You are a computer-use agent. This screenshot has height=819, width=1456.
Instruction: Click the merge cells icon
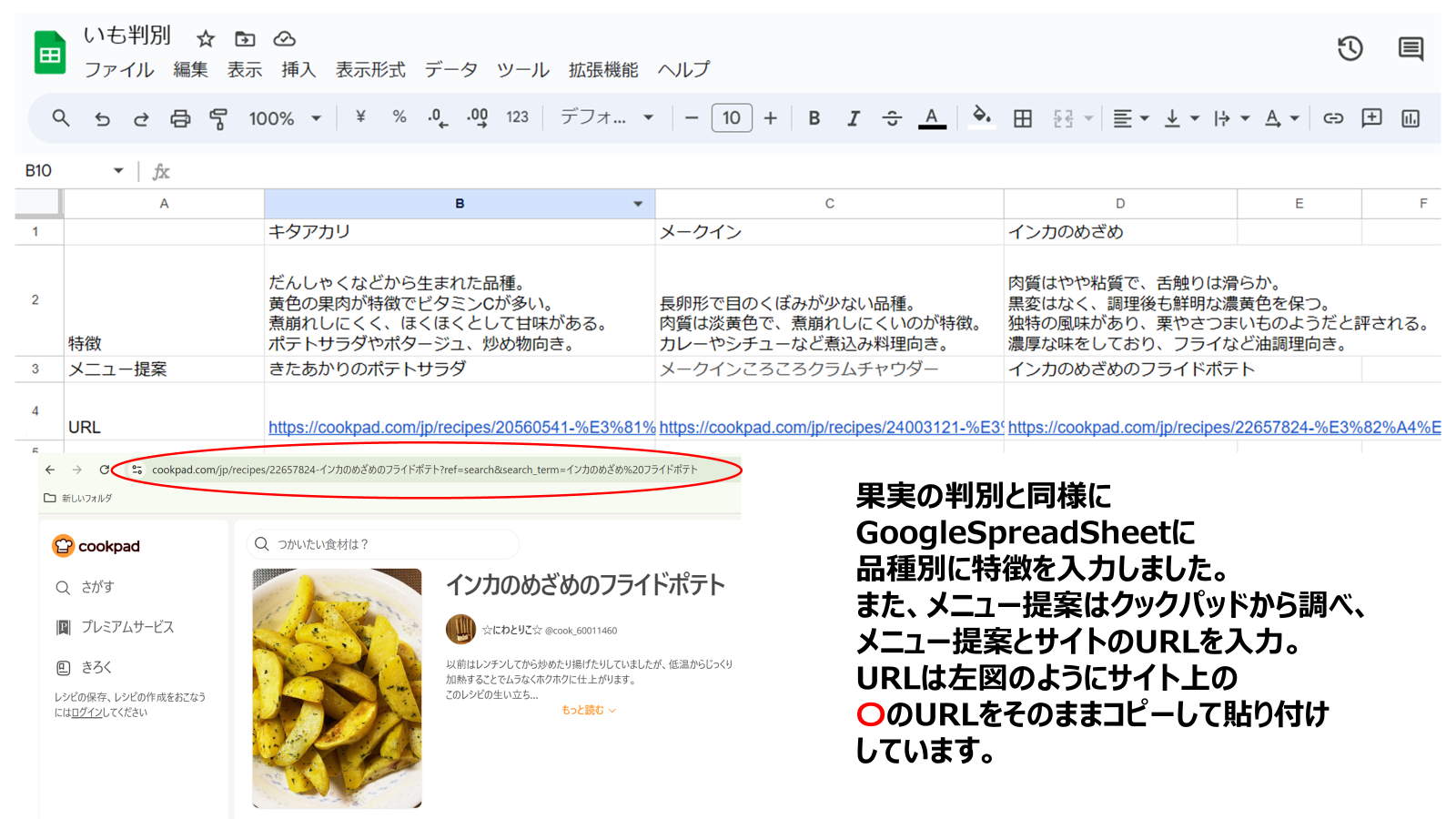pos(1063,118)
